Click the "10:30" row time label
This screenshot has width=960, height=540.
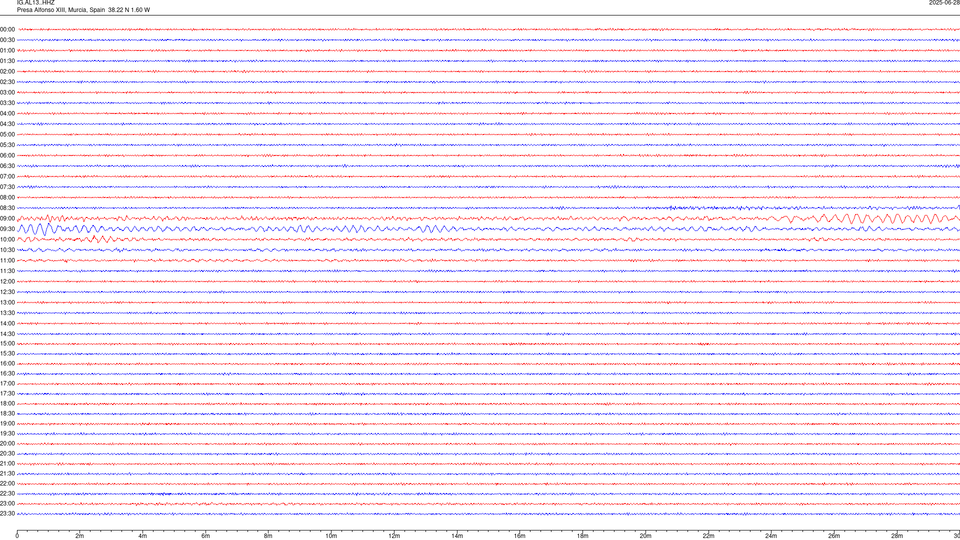coord(7,250)
